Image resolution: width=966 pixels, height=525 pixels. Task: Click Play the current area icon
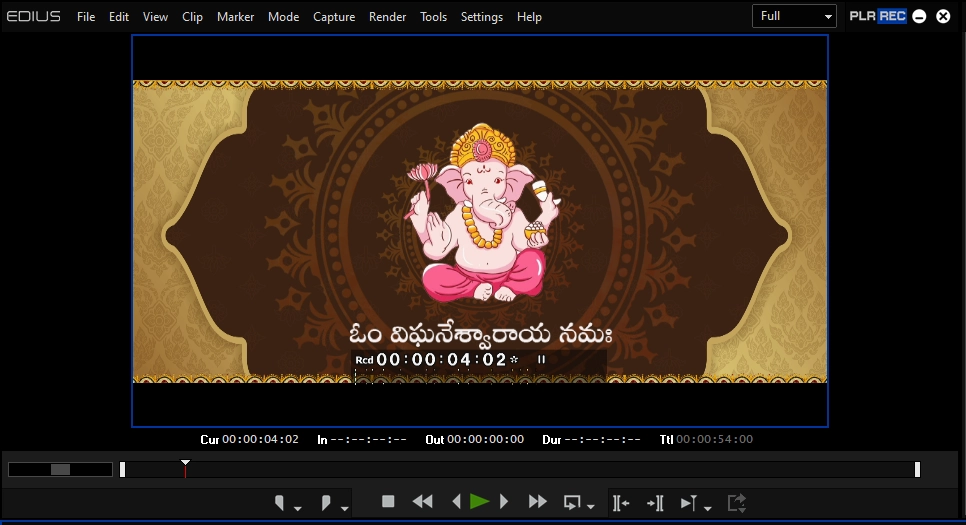coord(689,503)
